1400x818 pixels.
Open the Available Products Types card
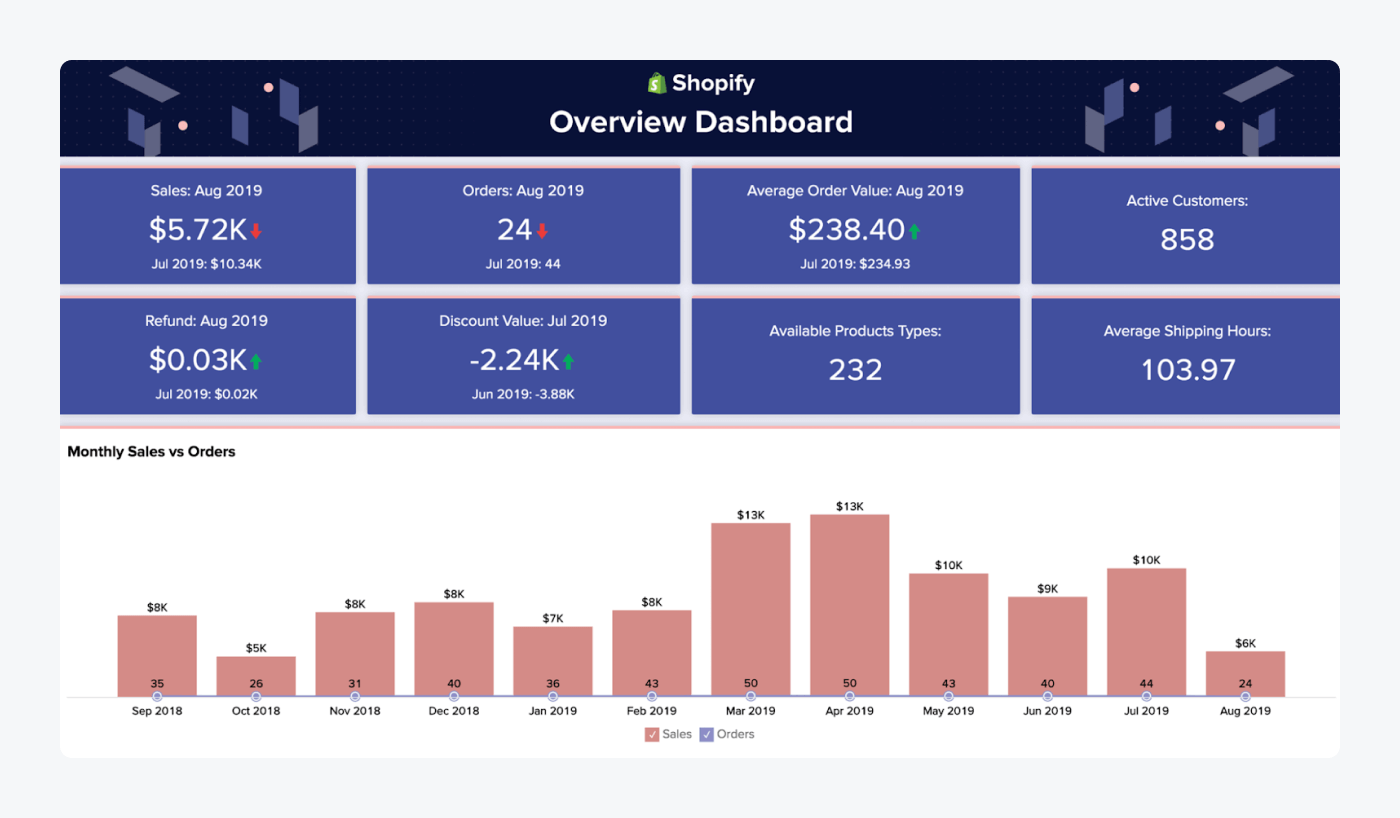point(855,355)
